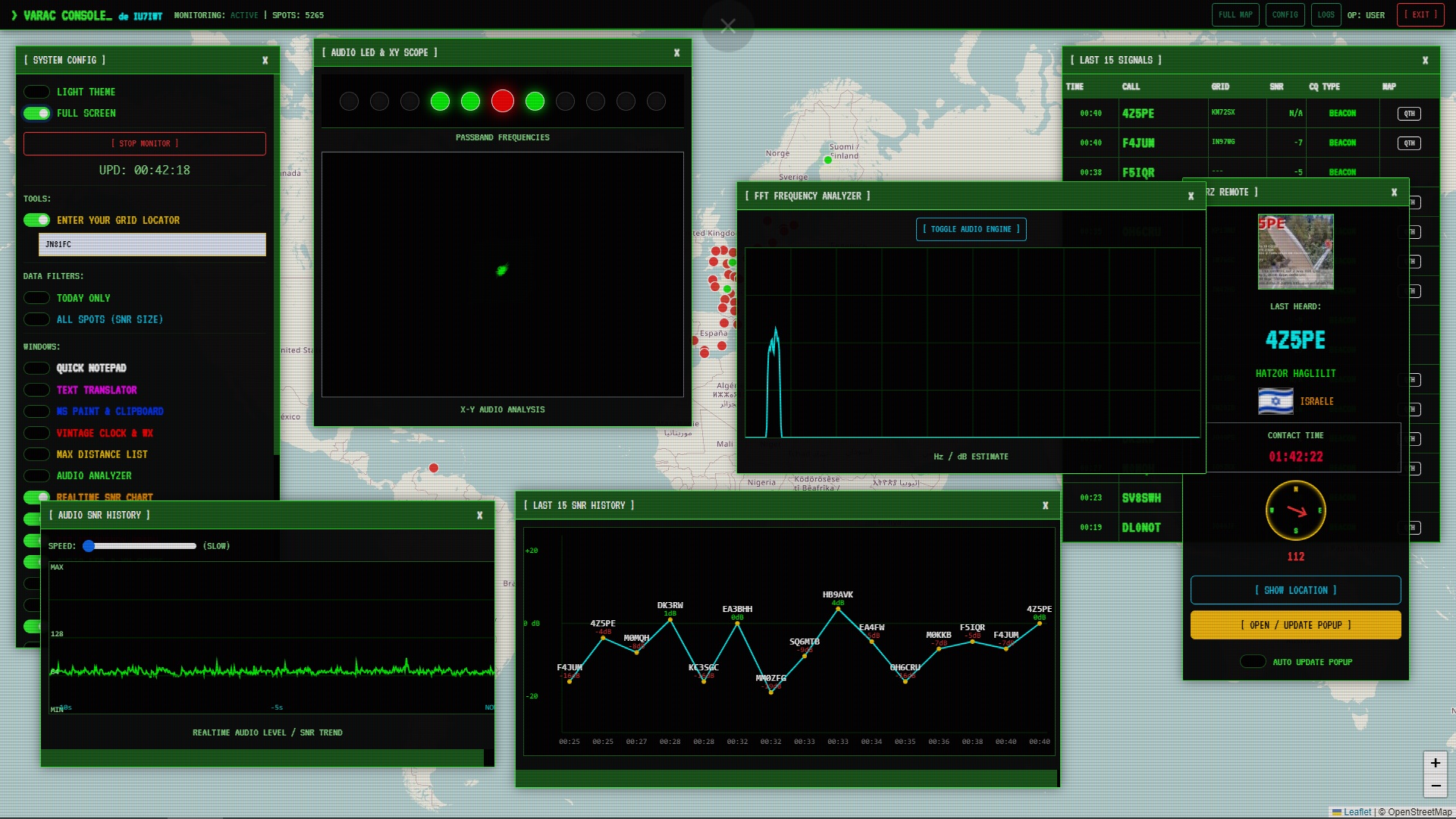Click the green spot marker in Finland
1456x819 pixels.
click(828, 160)
